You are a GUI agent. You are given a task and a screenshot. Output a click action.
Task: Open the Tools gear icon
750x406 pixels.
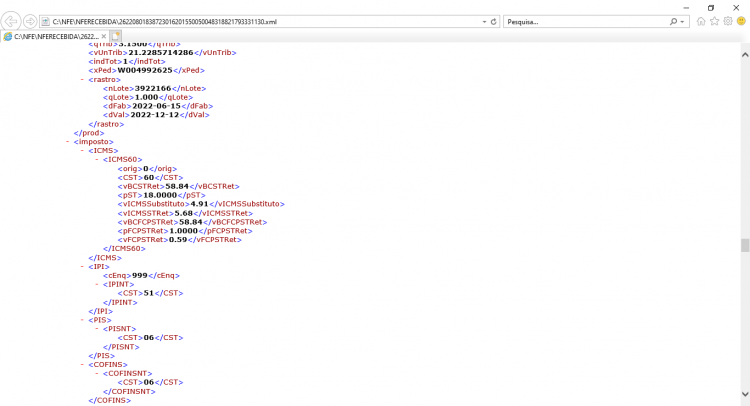(x=728, y=21)
